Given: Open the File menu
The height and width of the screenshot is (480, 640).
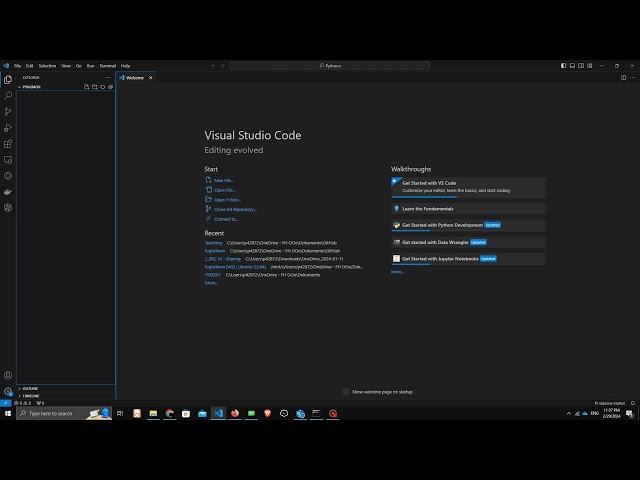Looking at the screenshot, I should point(18,66).
